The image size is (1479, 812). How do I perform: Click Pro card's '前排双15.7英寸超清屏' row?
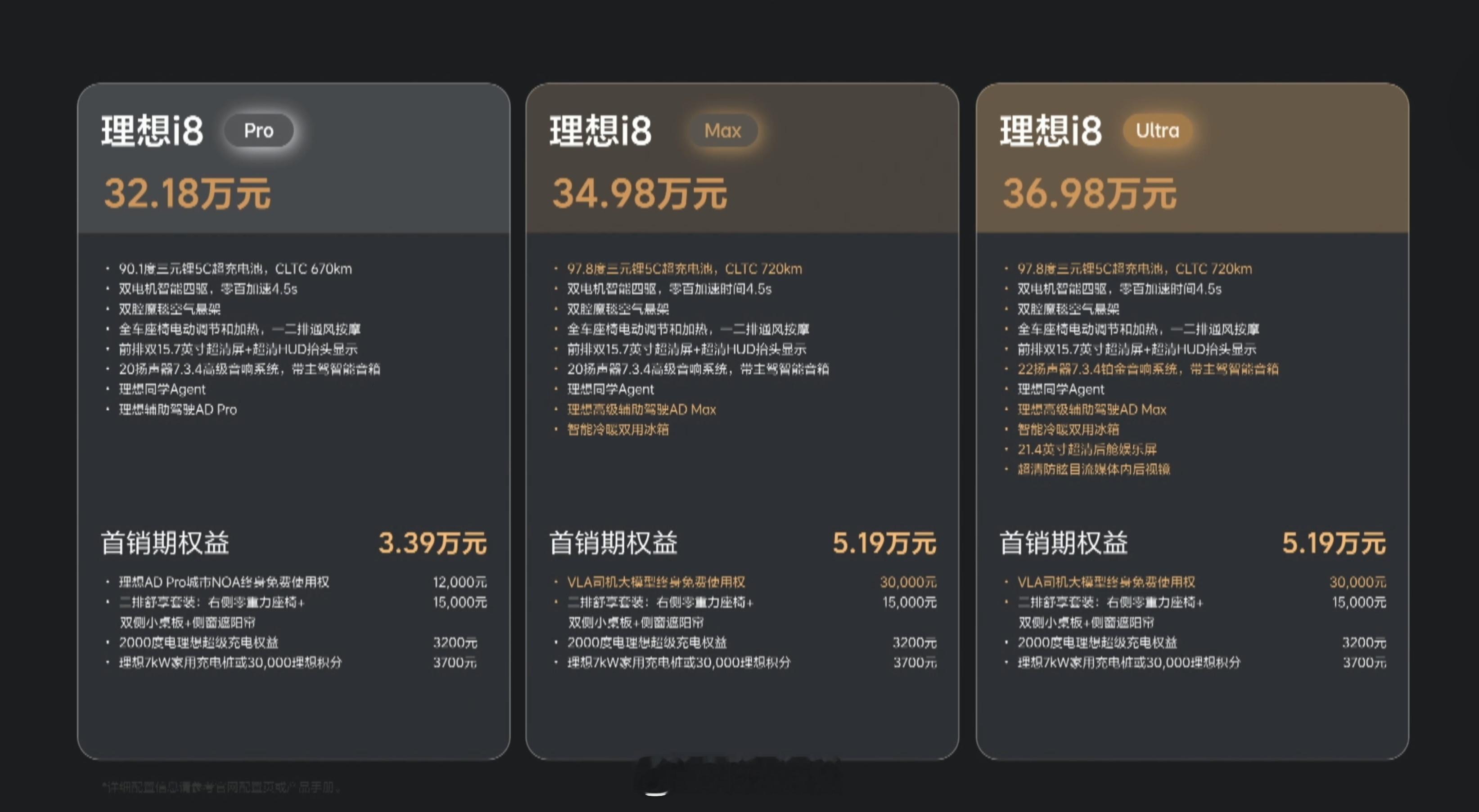pos(238,349)
